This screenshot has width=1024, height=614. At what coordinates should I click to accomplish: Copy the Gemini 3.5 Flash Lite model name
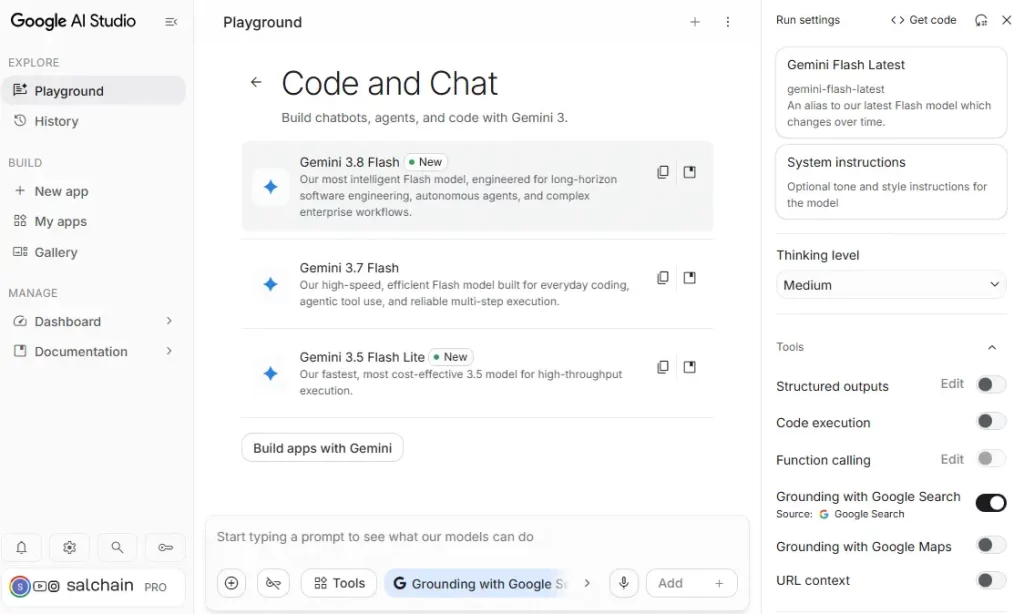(x=663, y=367)
